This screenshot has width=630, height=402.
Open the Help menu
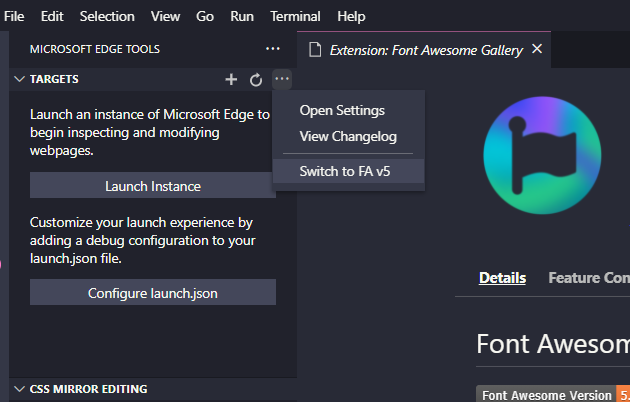click(x=351, y=16)
